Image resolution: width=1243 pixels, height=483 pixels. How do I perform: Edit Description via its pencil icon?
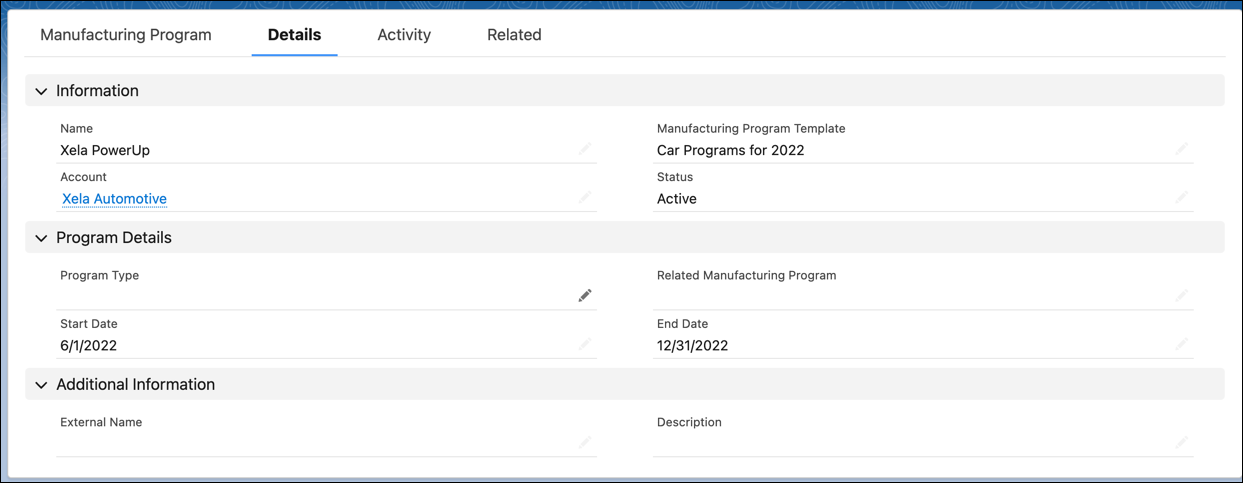[1182, 442]
